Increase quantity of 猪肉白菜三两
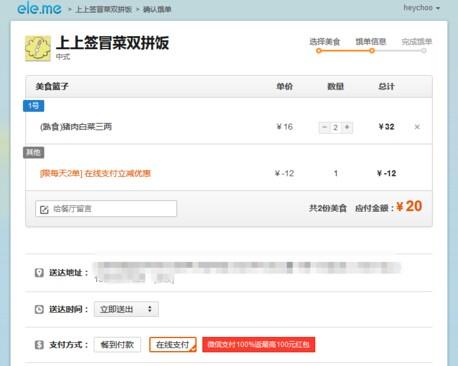The width and height of the screenshot is (458, 366). 347,127
